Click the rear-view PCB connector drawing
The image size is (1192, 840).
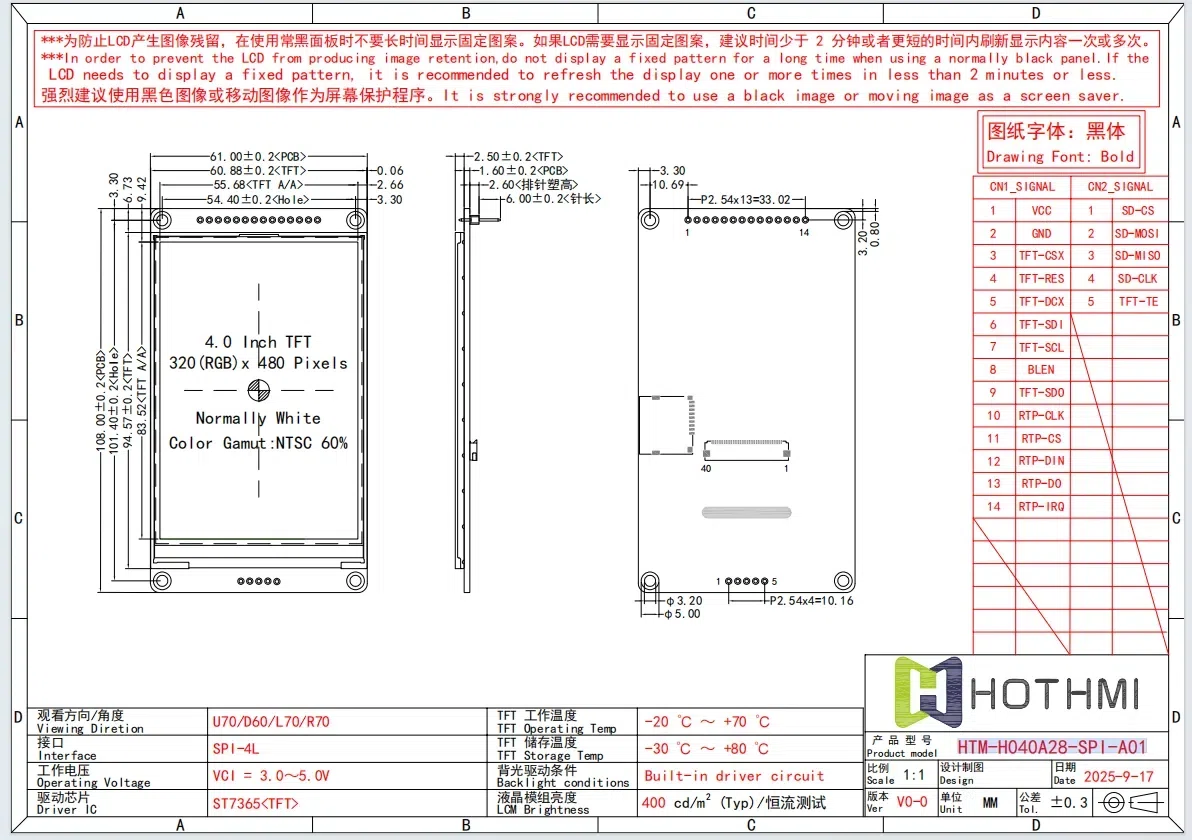click(x=745, y=400)
